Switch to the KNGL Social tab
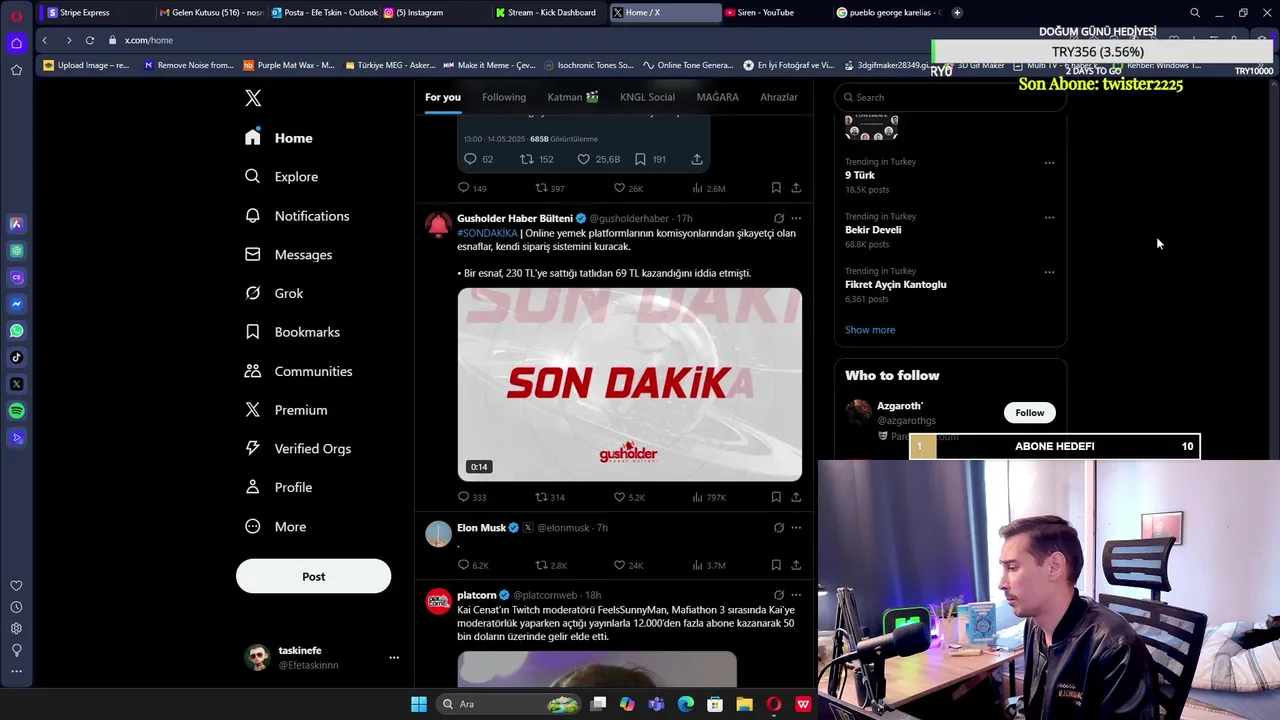Viewport: 1280px width, 720px height. point(647,97)
